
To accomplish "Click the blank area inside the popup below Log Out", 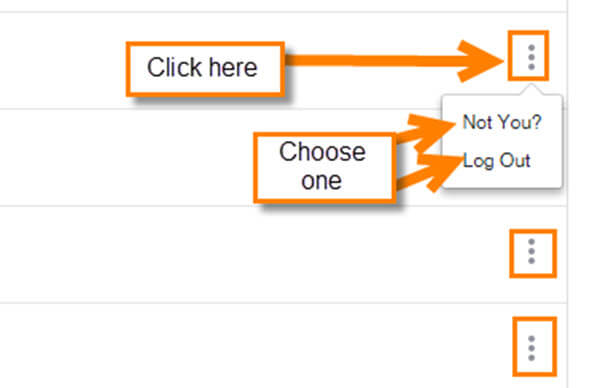I will (x=501, y=179).
